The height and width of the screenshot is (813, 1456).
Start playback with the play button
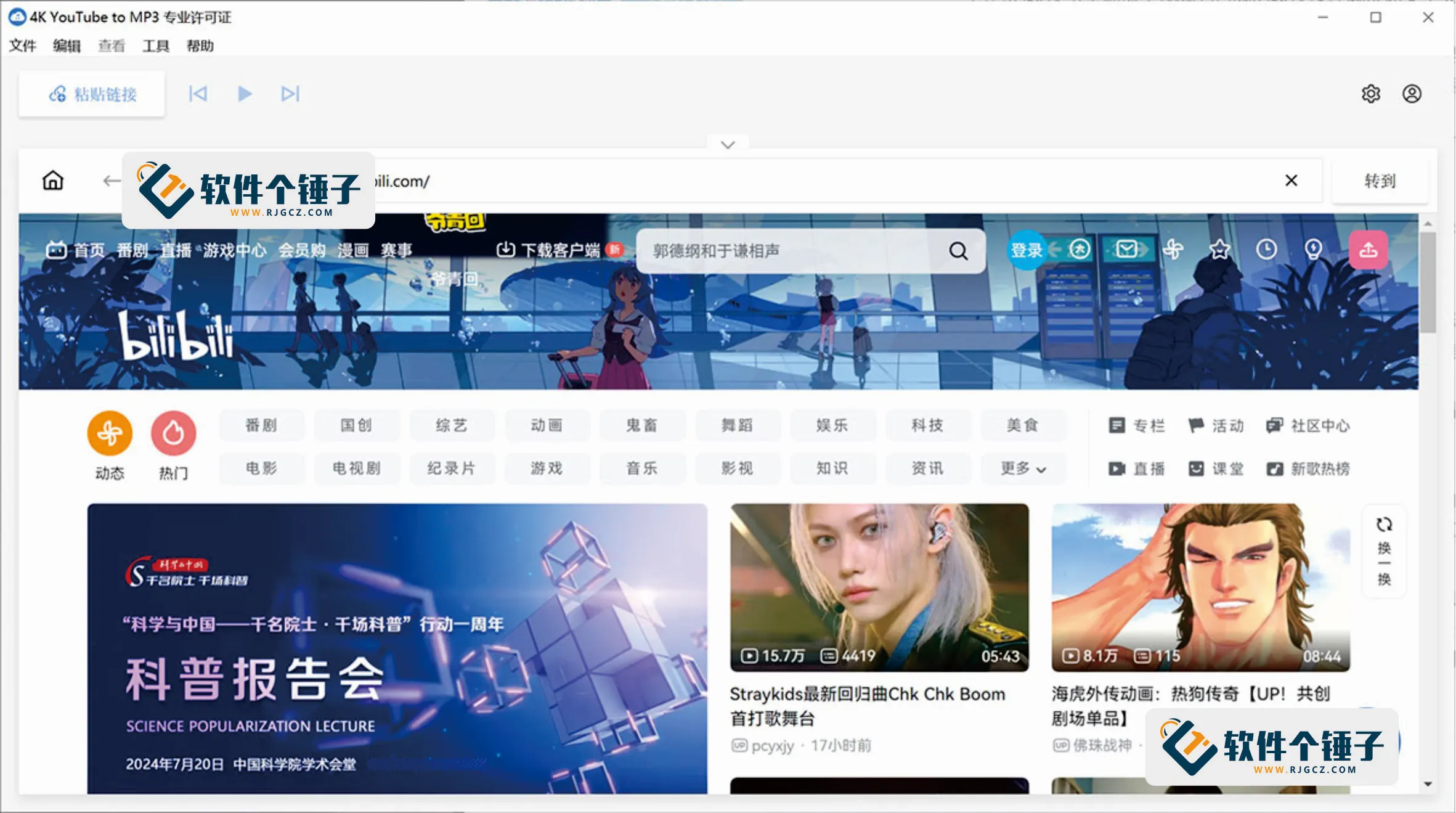click(x=245, y=94)
